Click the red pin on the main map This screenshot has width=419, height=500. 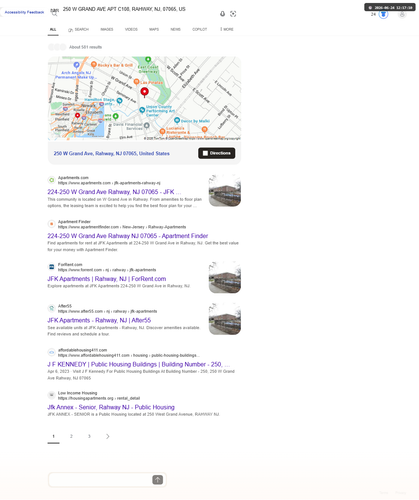coord(144,92)
